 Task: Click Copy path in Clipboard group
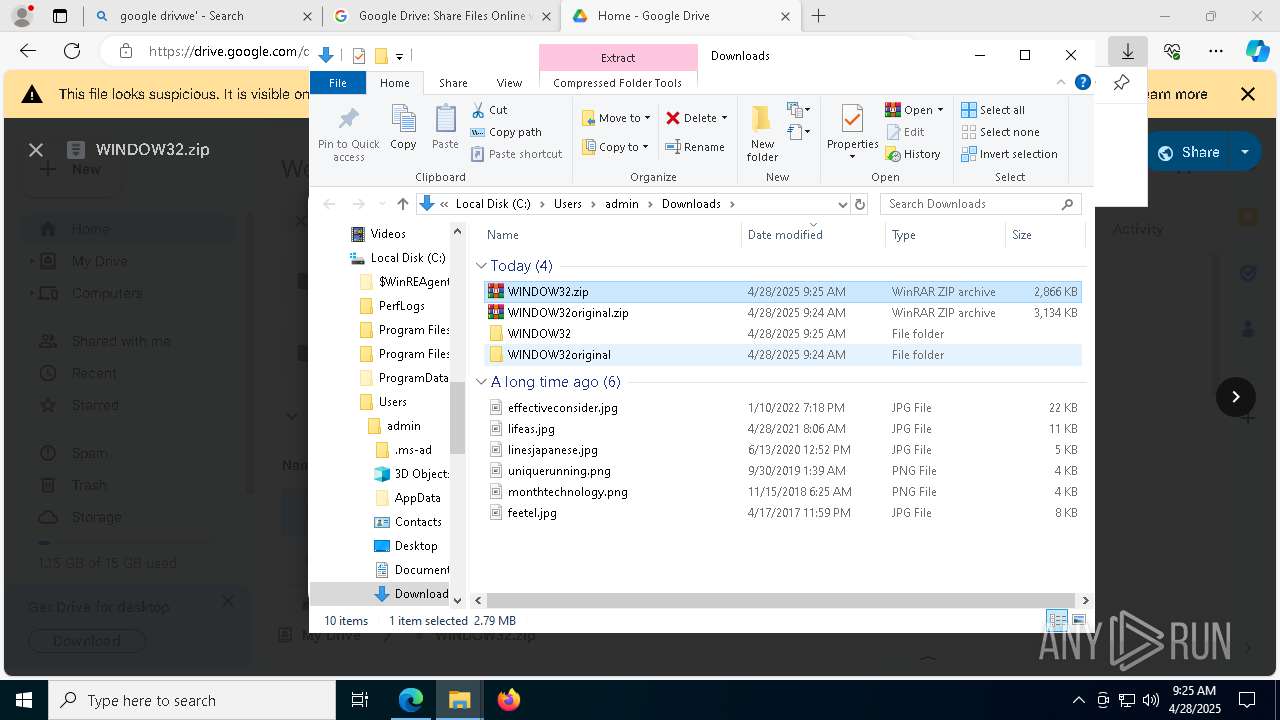pos(505,132)
